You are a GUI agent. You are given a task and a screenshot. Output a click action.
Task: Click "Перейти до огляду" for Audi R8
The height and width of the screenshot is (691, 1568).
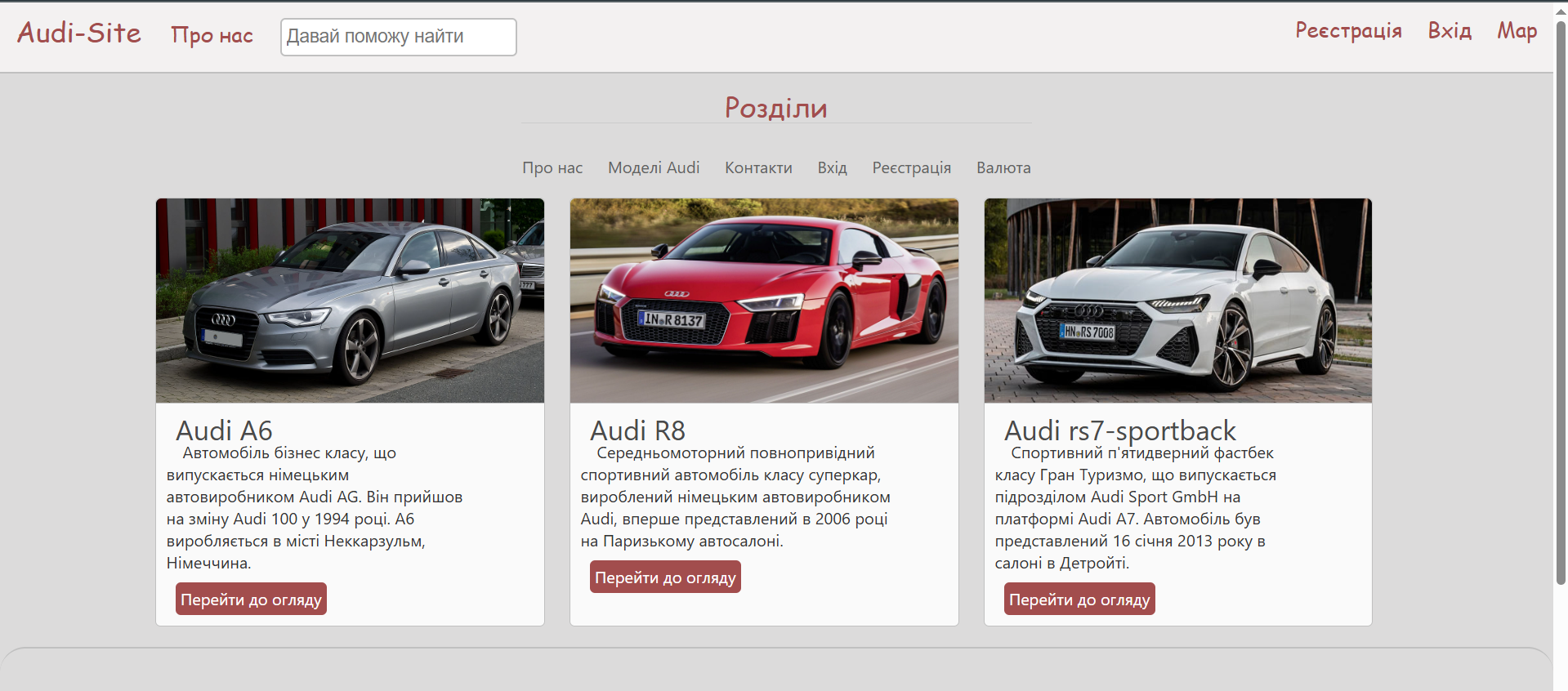pos(665,577)
